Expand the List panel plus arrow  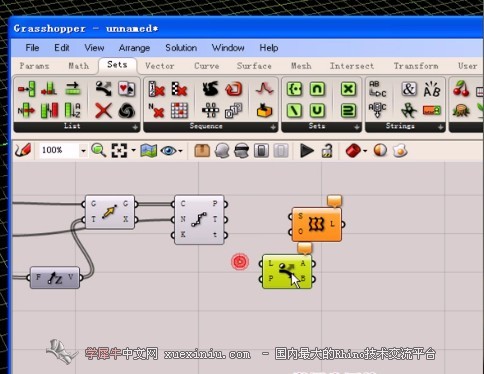tap(135, 127)
